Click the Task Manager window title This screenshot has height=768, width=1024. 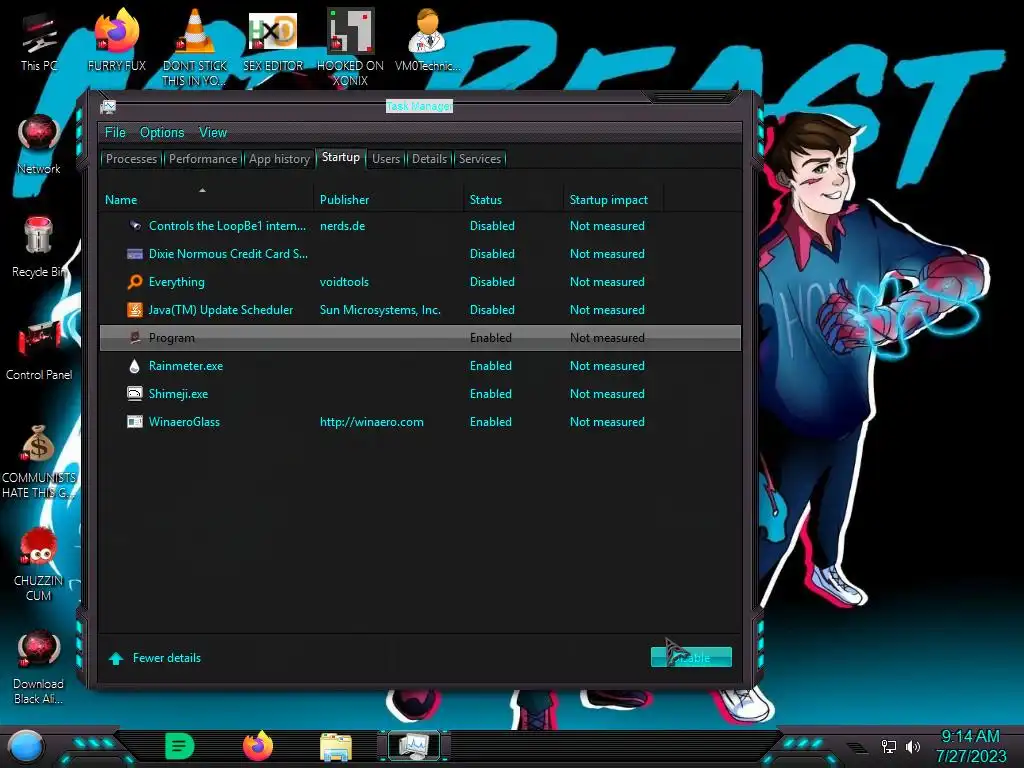pyautogui.click(x=419, y=106)
